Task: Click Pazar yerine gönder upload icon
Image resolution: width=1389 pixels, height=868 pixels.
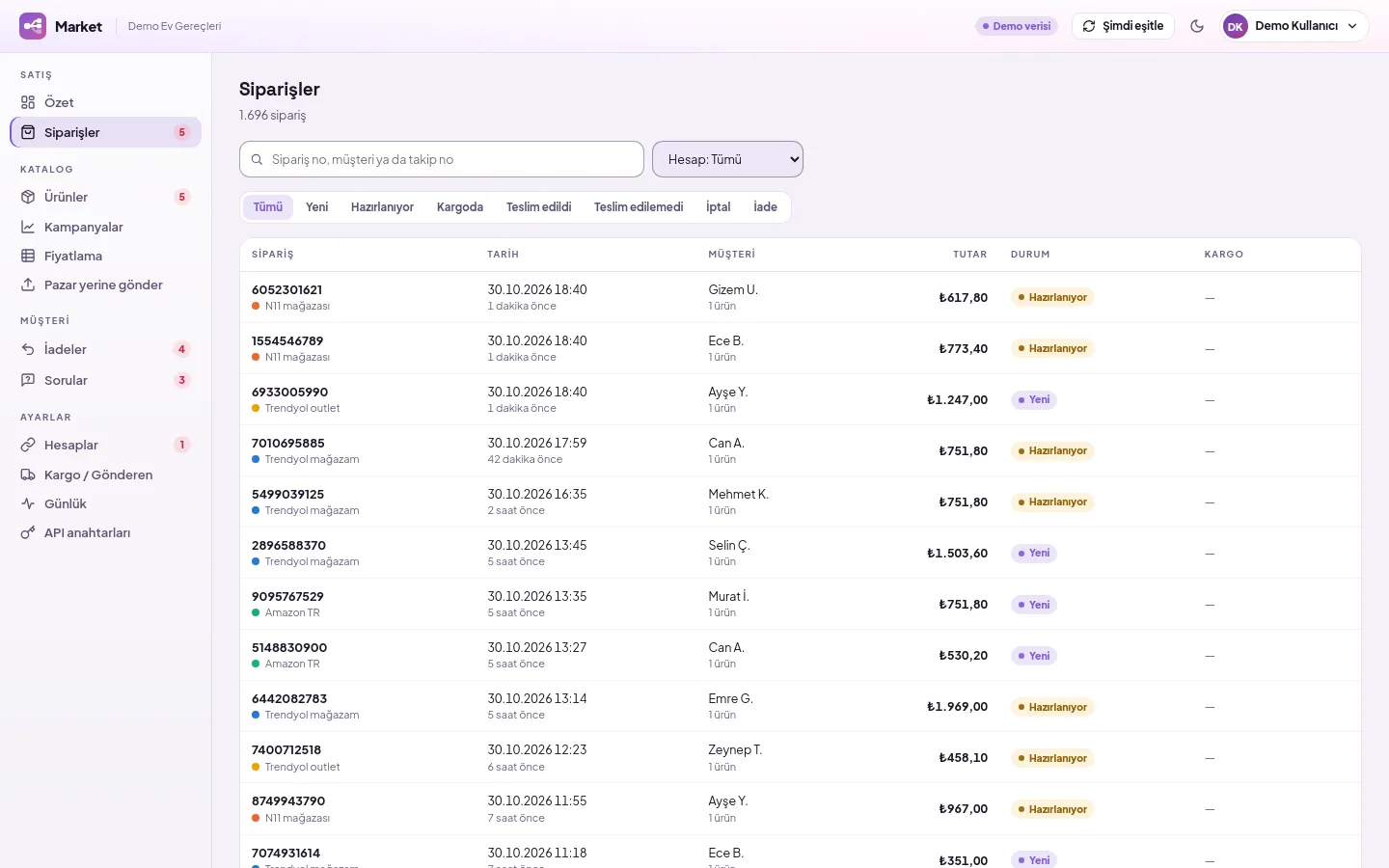Action: (28, 285)
